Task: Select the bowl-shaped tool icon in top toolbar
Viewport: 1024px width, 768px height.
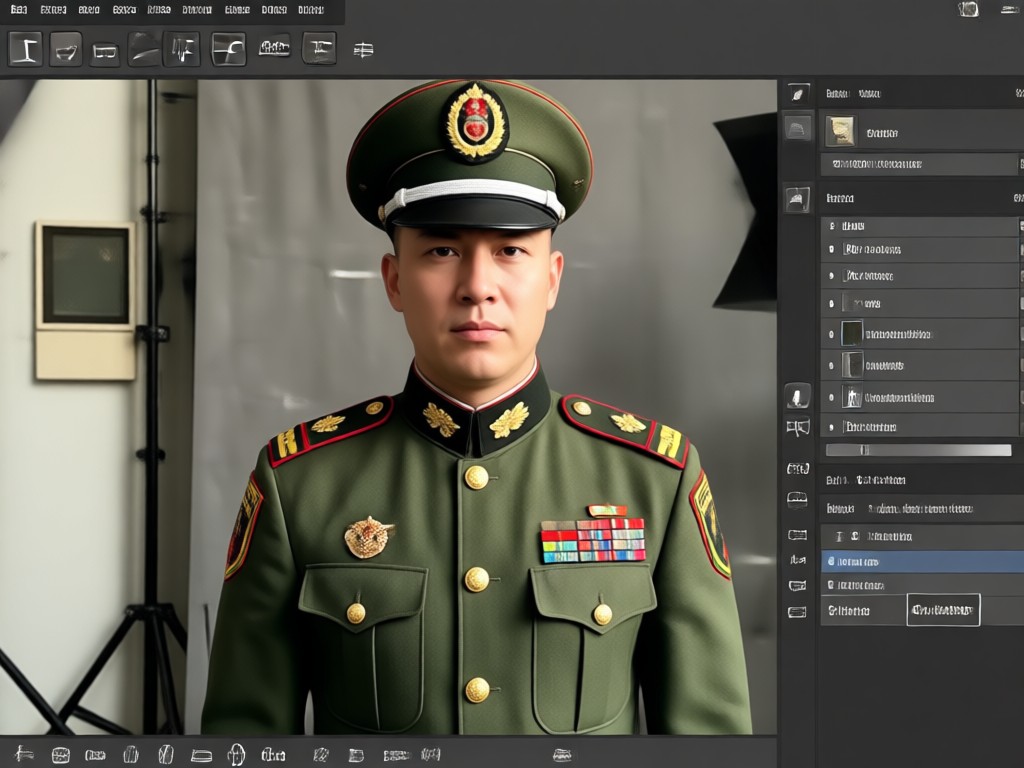Action: coord(66,50)
